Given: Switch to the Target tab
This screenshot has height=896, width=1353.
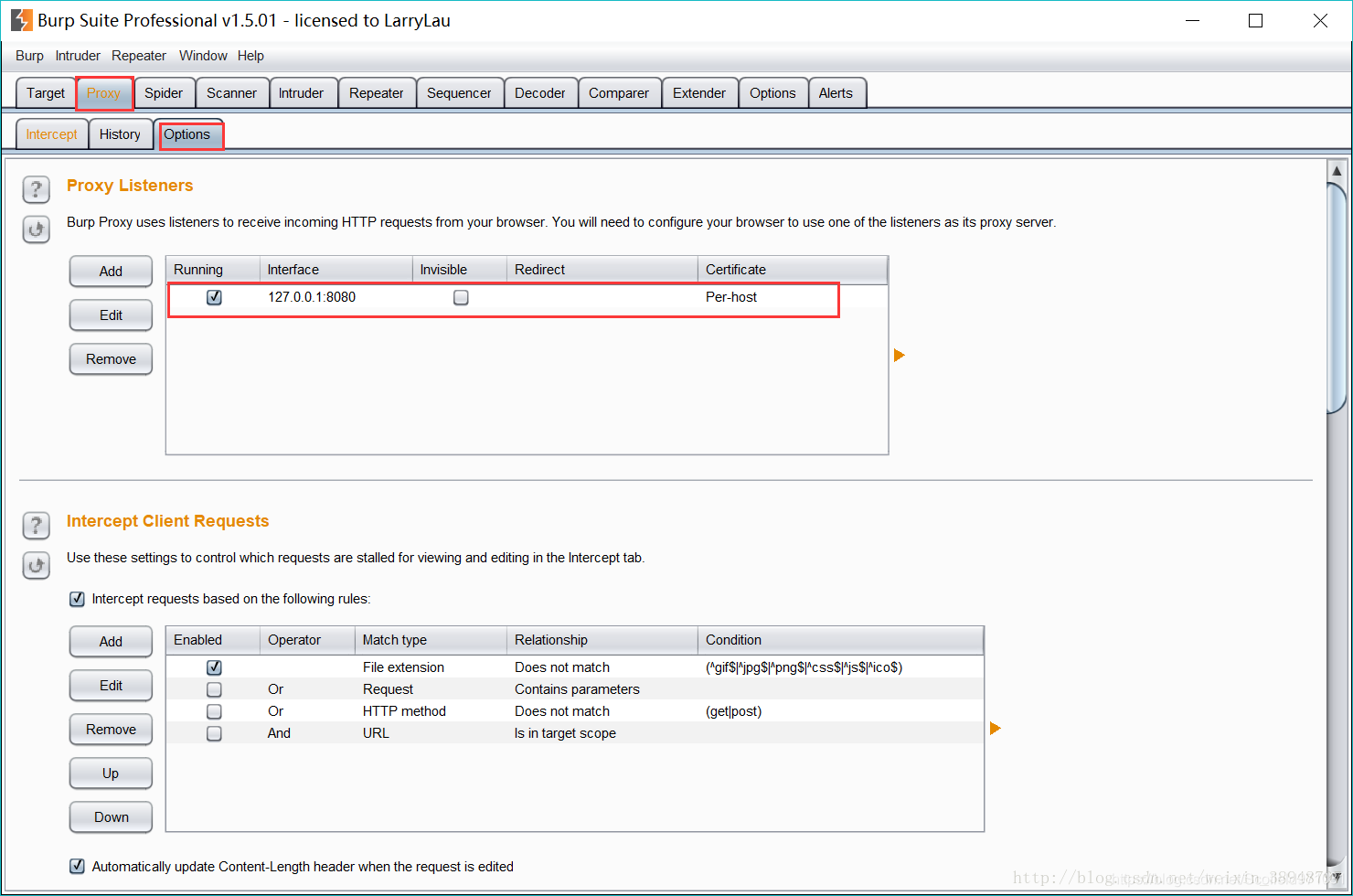Looking at the screenshot, I should 46,93.
